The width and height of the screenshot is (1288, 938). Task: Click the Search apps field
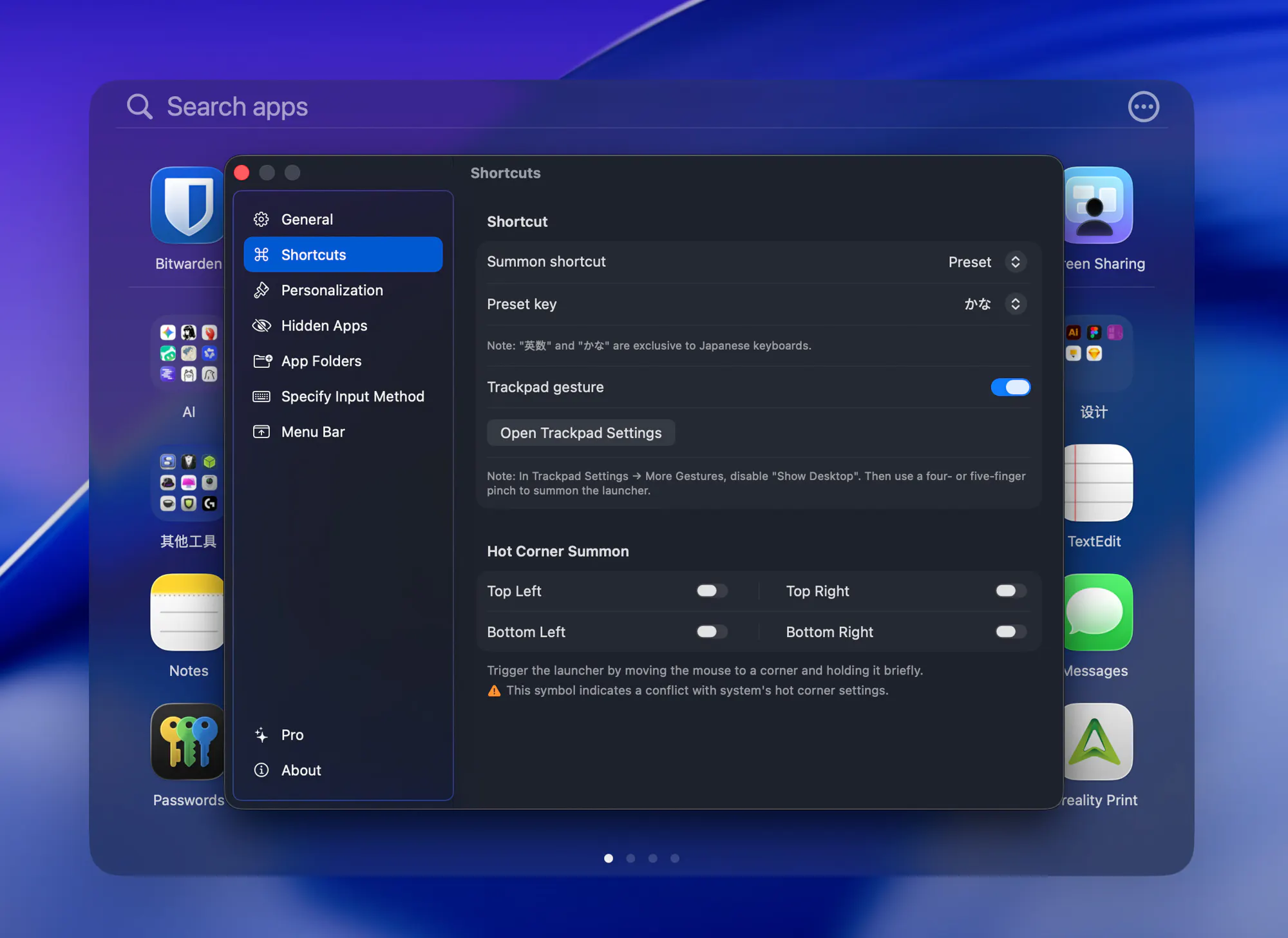coord(618,107)
